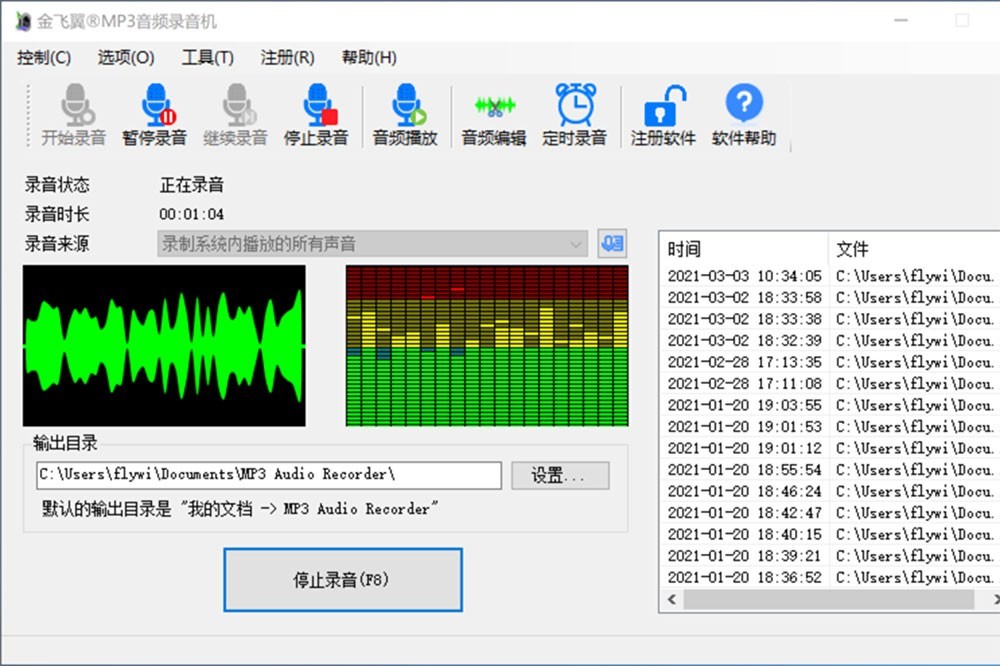Open the 选项(O) menu

pos(126,58)
